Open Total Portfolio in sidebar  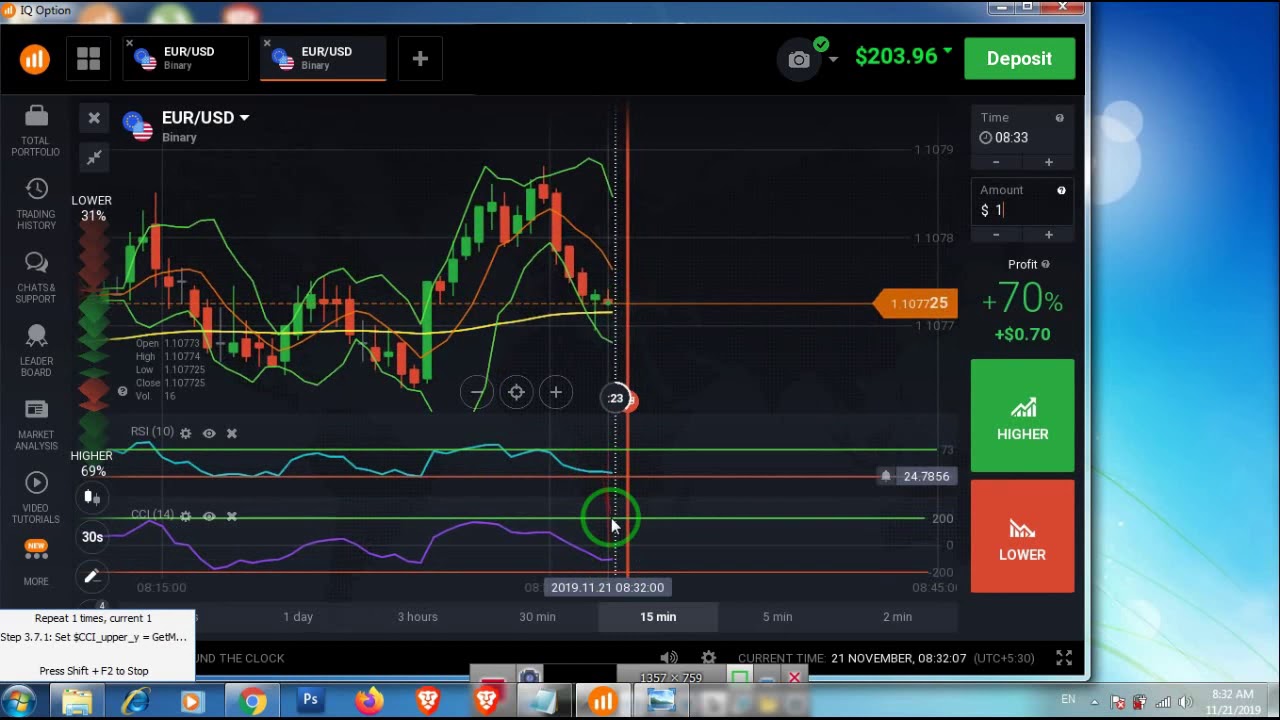(36, 132)
